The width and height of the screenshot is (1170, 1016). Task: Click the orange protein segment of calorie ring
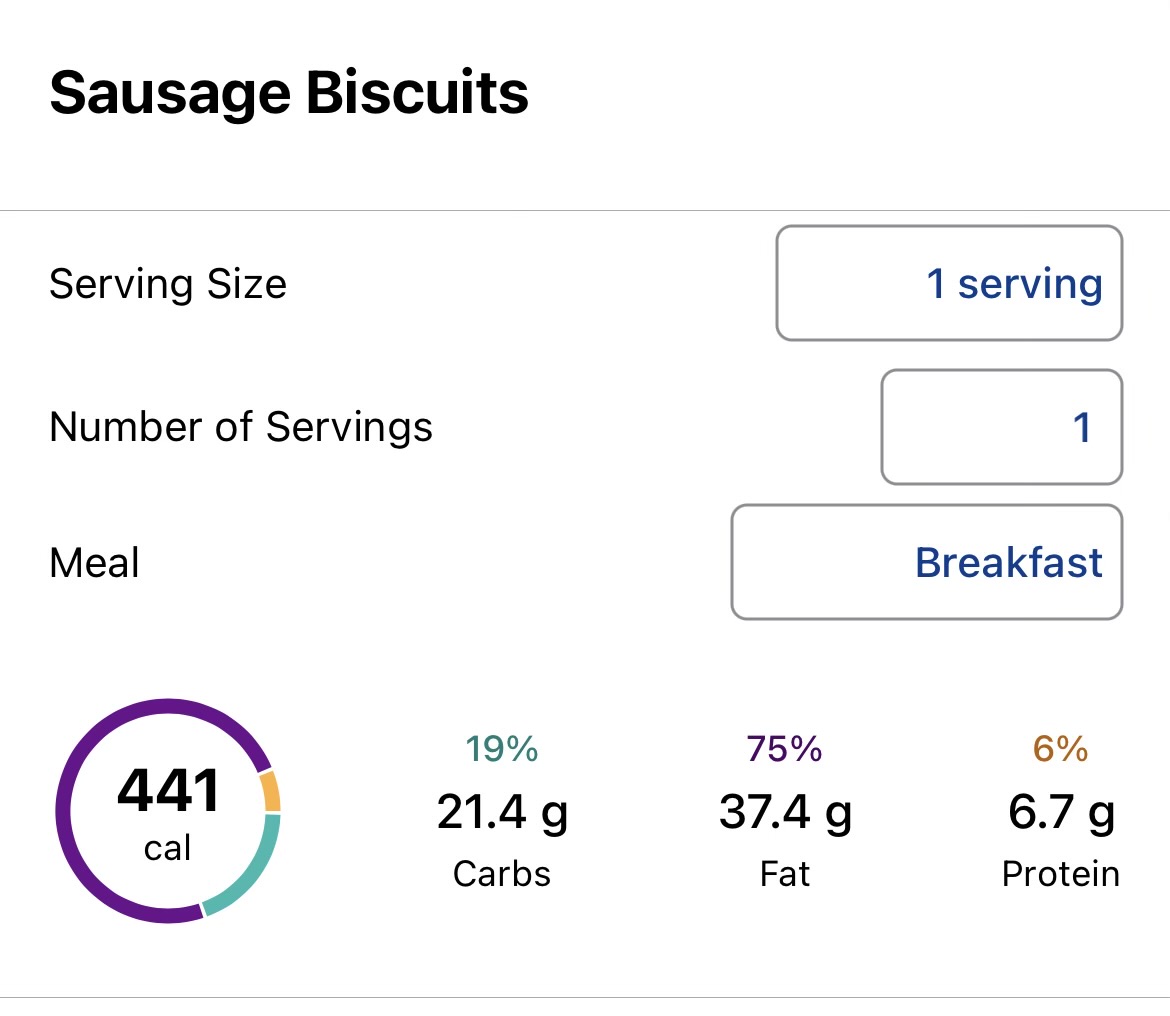point(270,792)
